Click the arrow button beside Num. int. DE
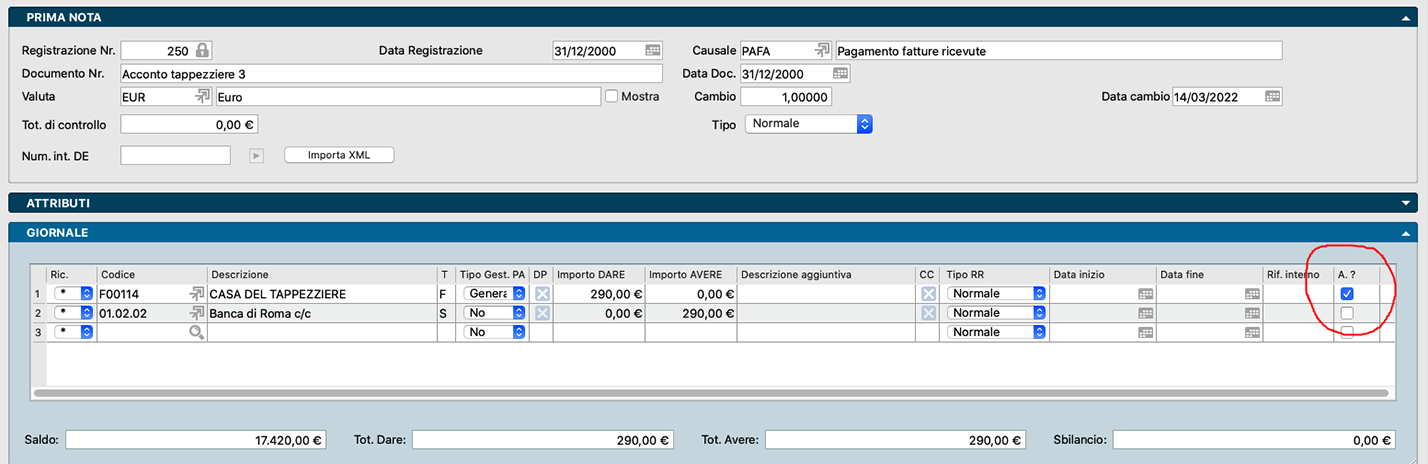The height and width of the screenshot is (464, 1428). (256, 155)
